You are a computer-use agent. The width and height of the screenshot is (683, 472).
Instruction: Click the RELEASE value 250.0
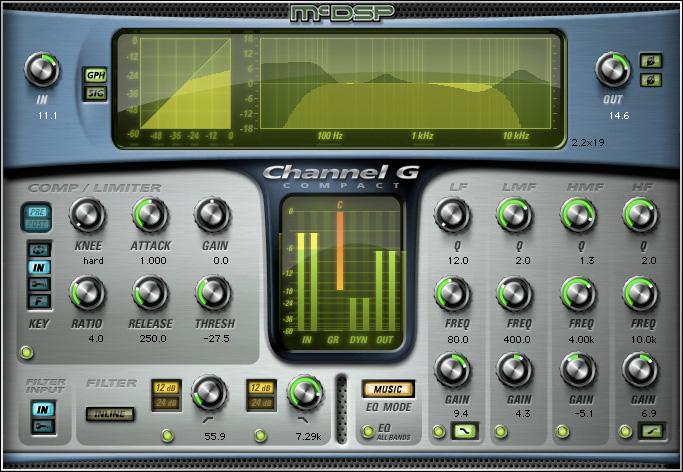tap(153, 338)
